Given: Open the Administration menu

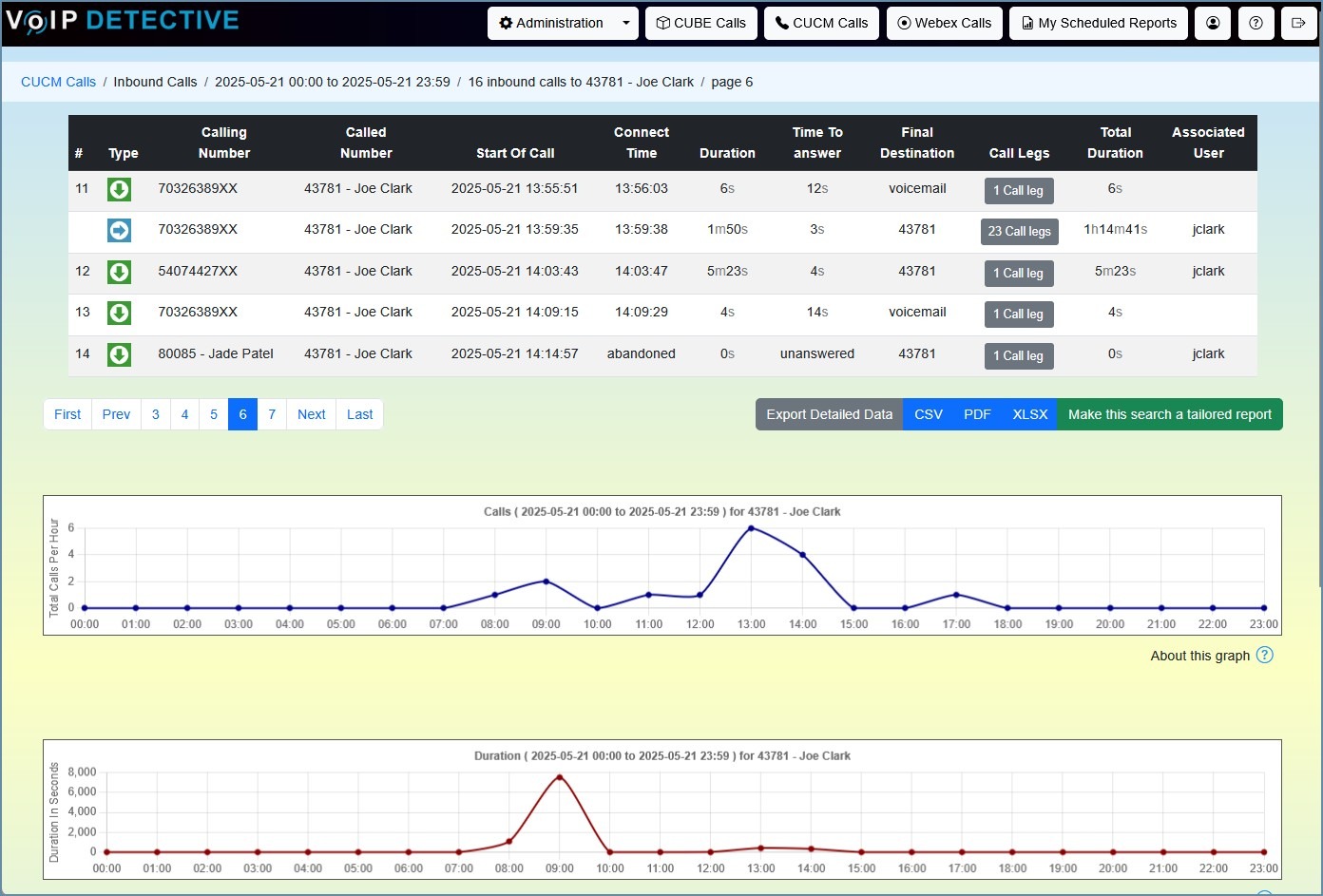Looking at the screenshot, I should 551,23.
